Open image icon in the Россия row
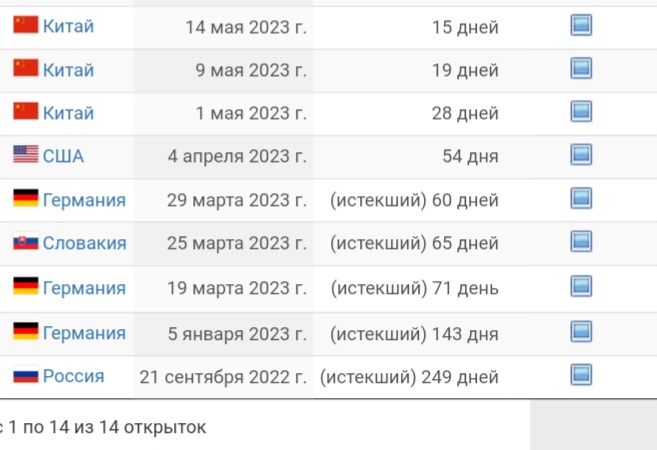The width and height of the screenshot is (657, 450). pos(581,376)
